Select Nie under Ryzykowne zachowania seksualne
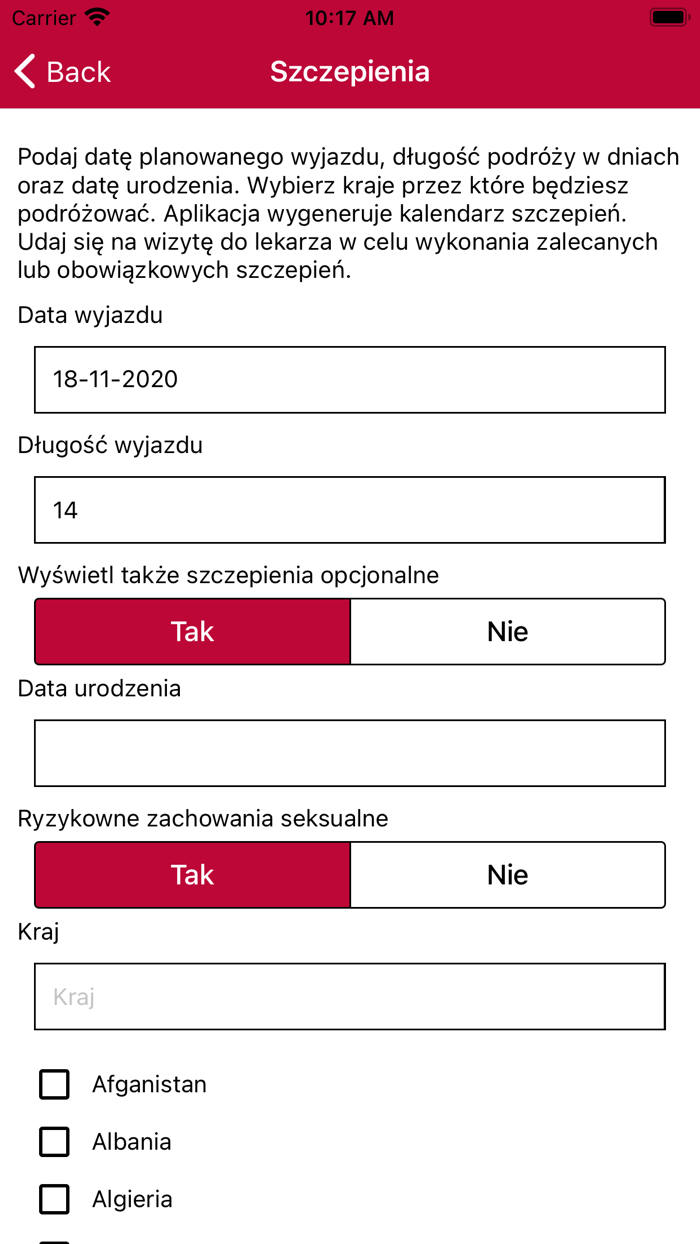700x1244 pixels. pos(508,874)
